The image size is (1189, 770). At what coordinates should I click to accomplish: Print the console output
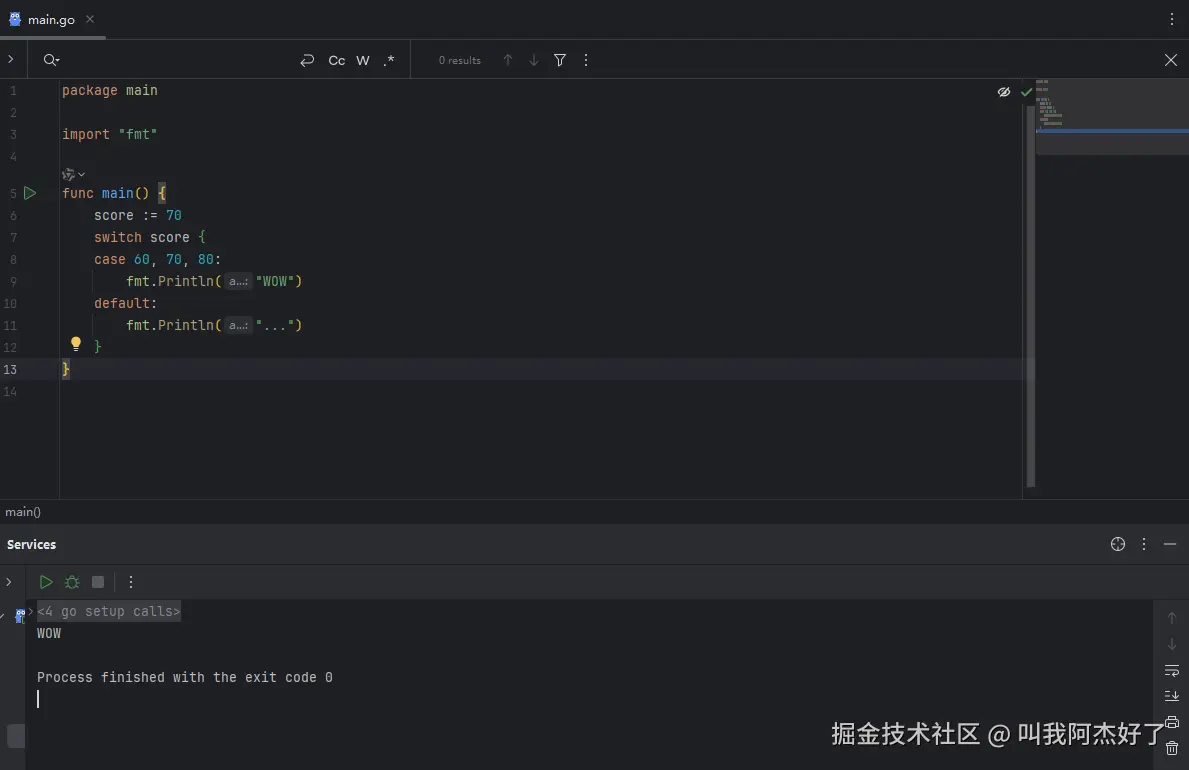pyautogui.click(x=1172, y=721)
